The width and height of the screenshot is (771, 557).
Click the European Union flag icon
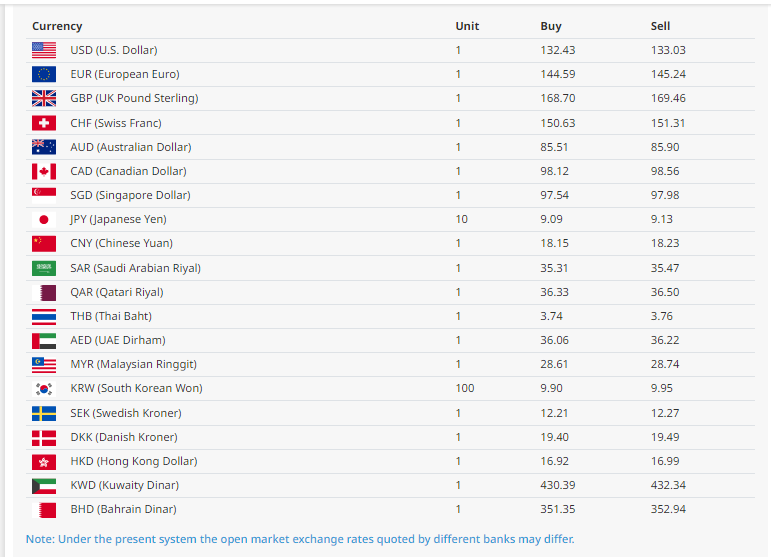click(44, 74)
